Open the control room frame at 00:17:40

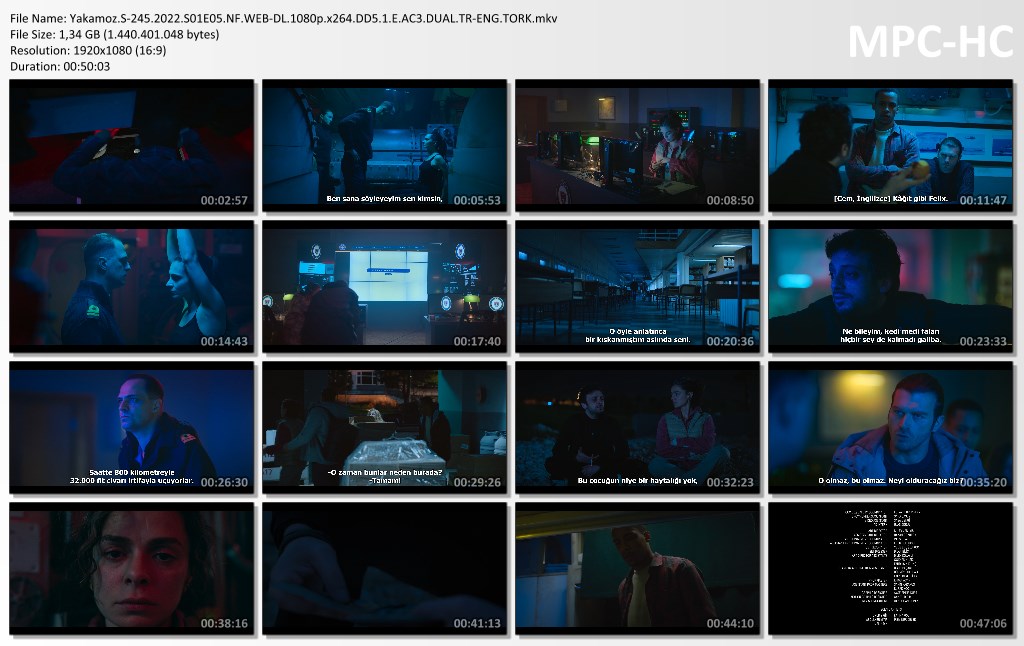pos(385,286)
